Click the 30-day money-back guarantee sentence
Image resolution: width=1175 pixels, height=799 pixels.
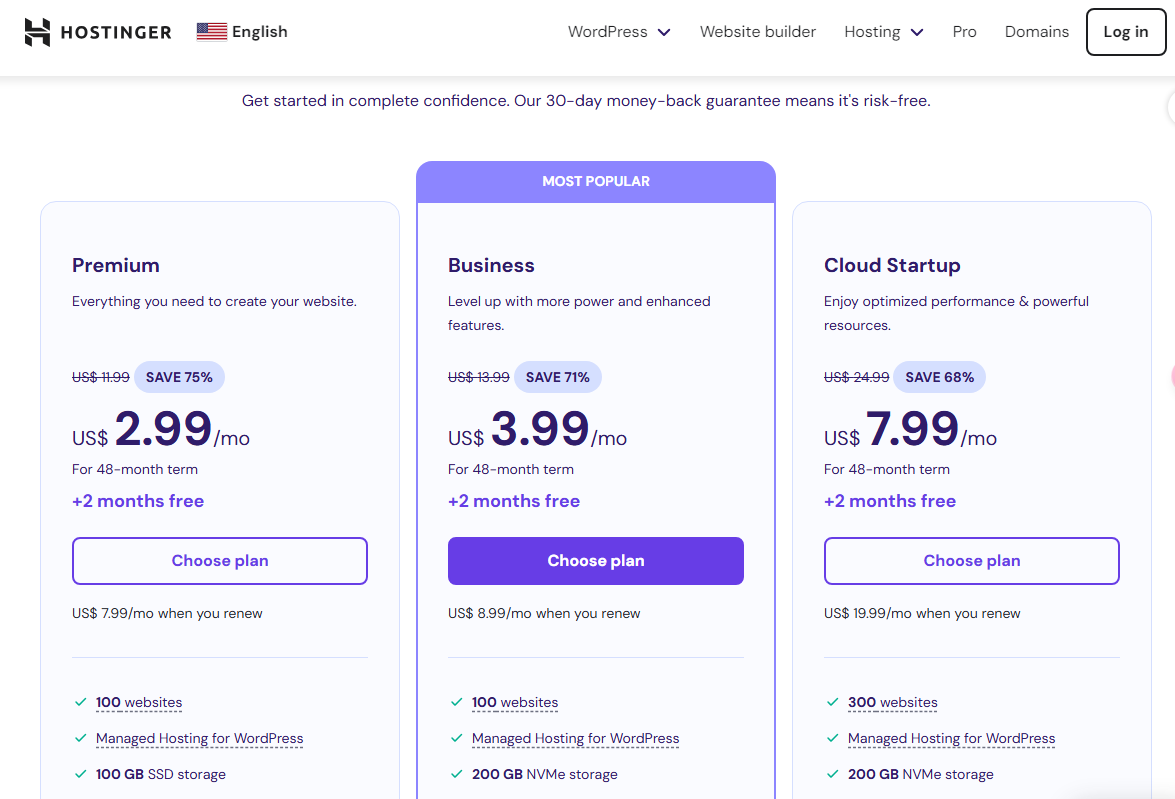tap(586, 100)
